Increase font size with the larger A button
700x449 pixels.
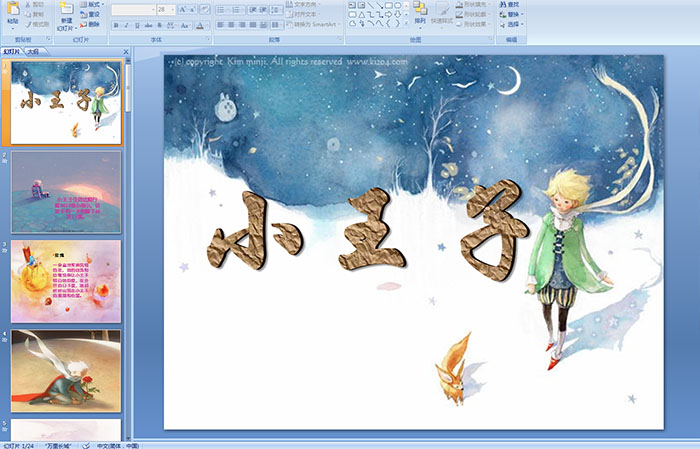click(183, 9)
